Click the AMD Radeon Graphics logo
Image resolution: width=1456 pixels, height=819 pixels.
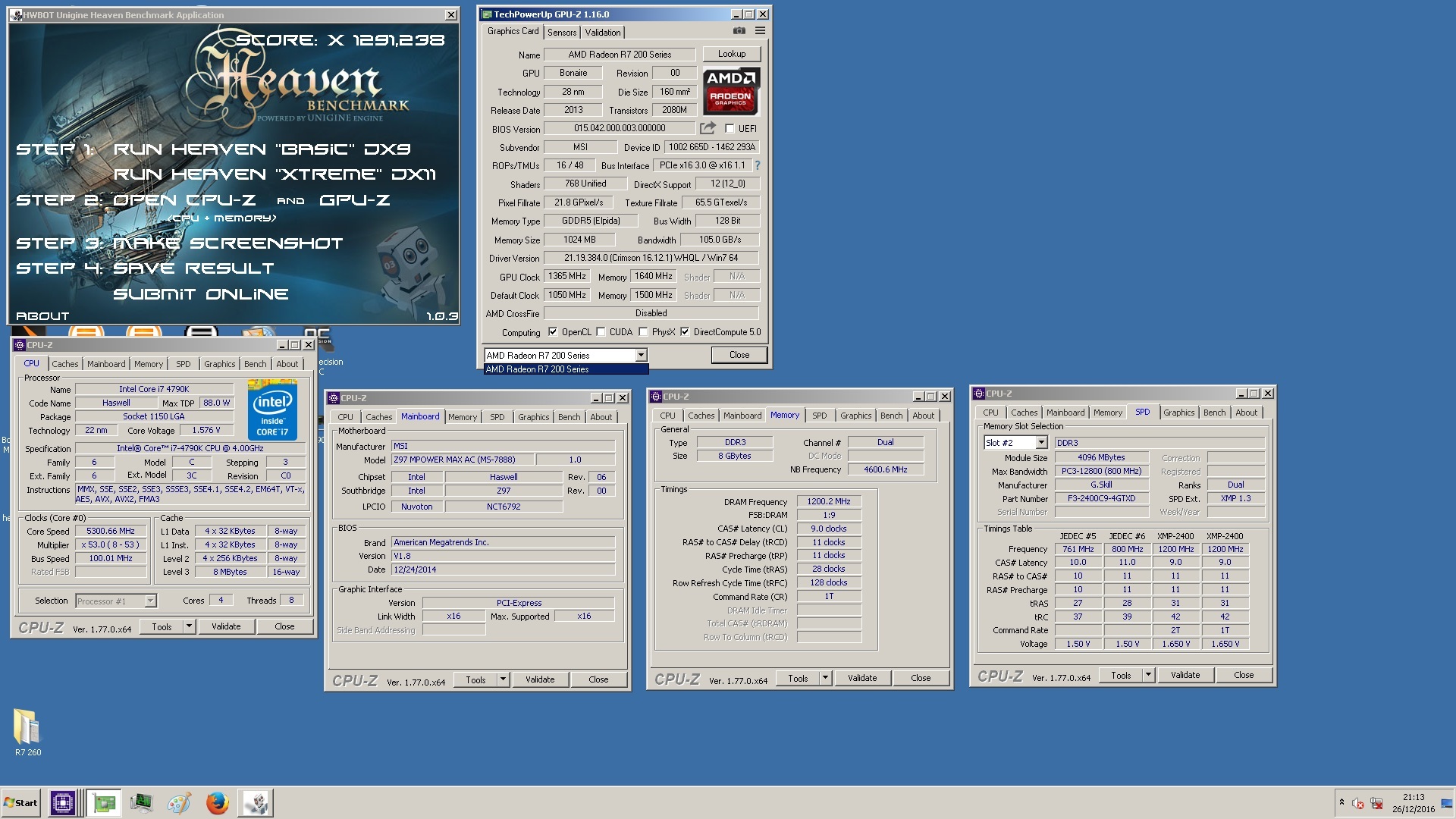point(731,91)
